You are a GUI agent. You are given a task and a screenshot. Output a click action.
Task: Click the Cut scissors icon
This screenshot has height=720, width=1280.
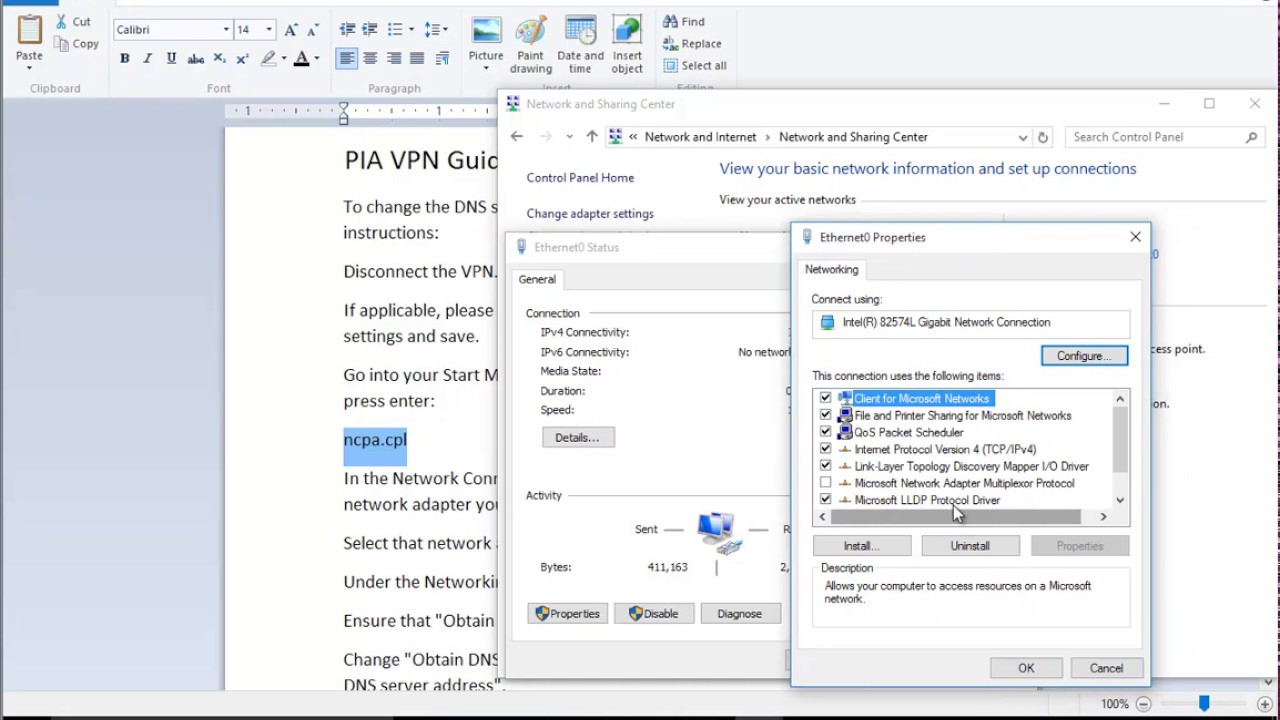[x=61, y=21]
